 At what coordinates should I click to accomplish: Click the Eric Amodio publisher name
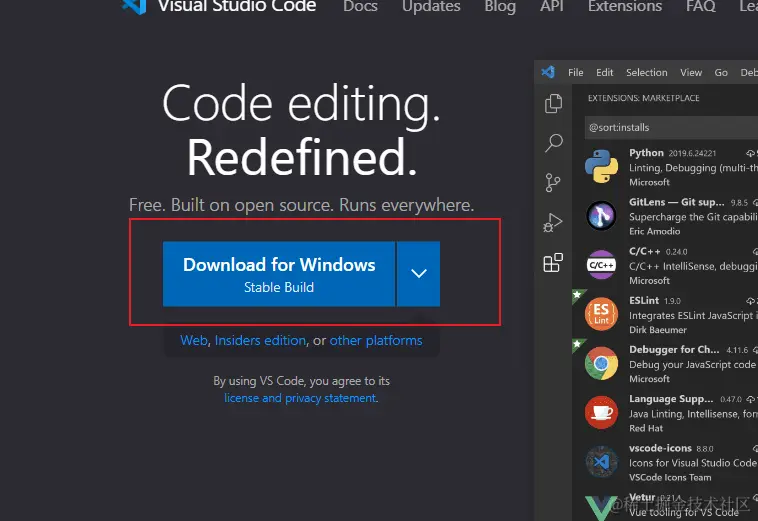click(x=654, y=231)
